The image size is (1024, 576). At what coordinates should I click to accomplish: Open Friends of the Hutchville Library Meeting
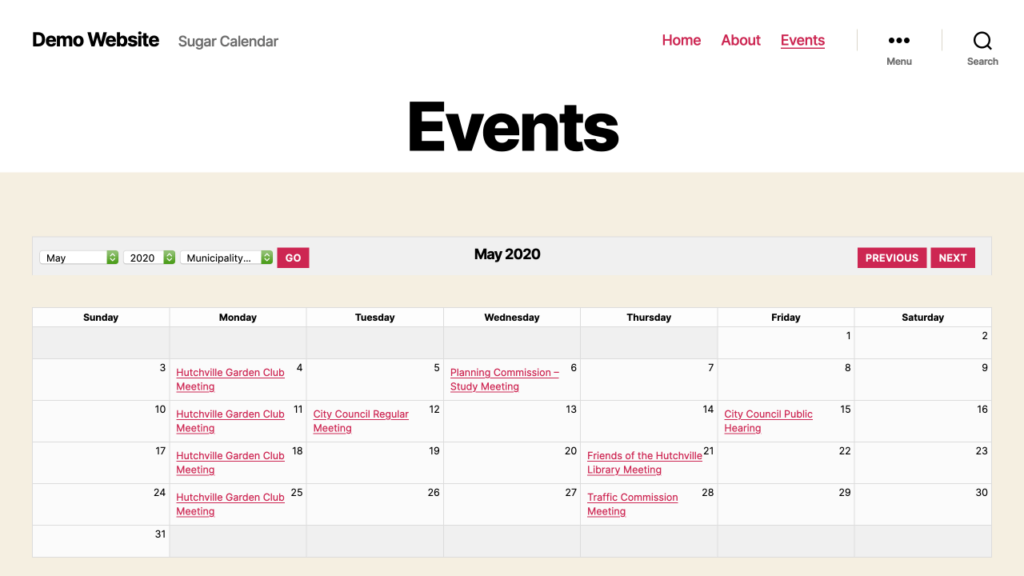644,462
